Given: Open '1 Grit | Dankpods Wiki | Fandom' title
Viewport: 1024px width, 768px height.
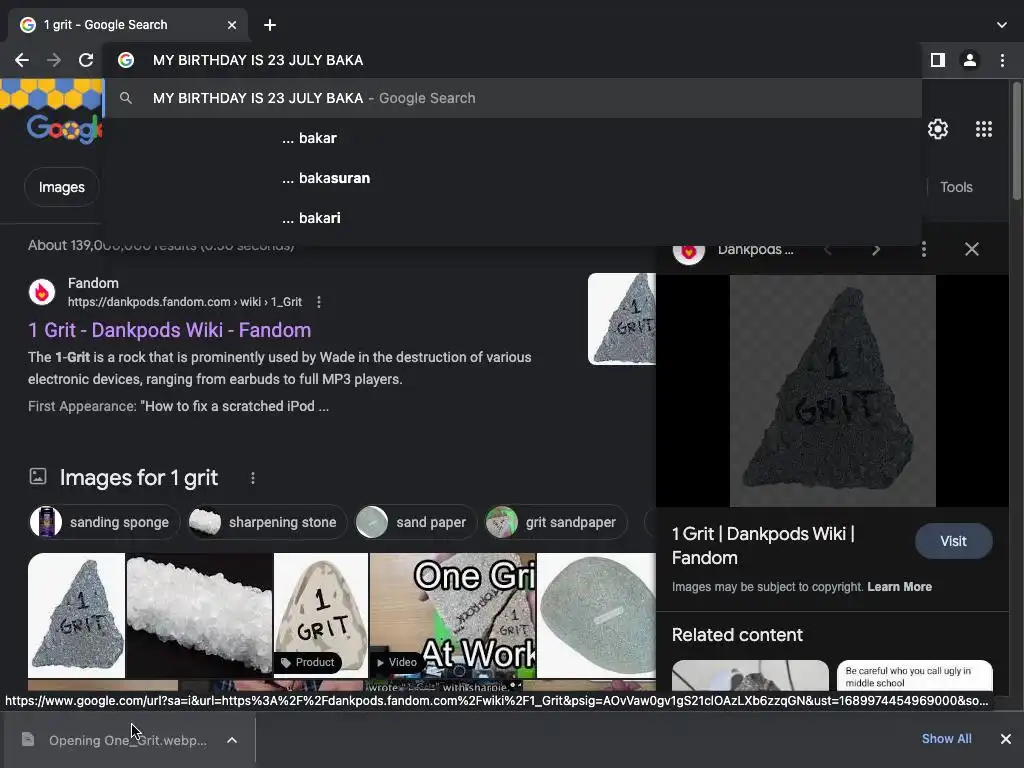Looking at the screenshot, I should pos(763,545).
